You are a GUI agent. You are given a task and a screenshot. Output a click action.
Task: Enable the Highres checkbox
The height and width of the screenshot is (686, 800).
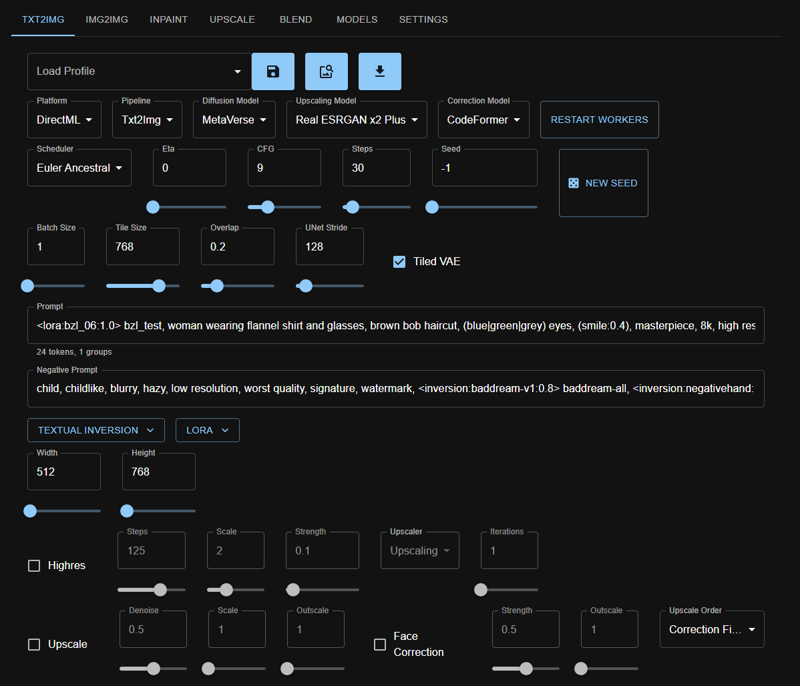[34, 566]
